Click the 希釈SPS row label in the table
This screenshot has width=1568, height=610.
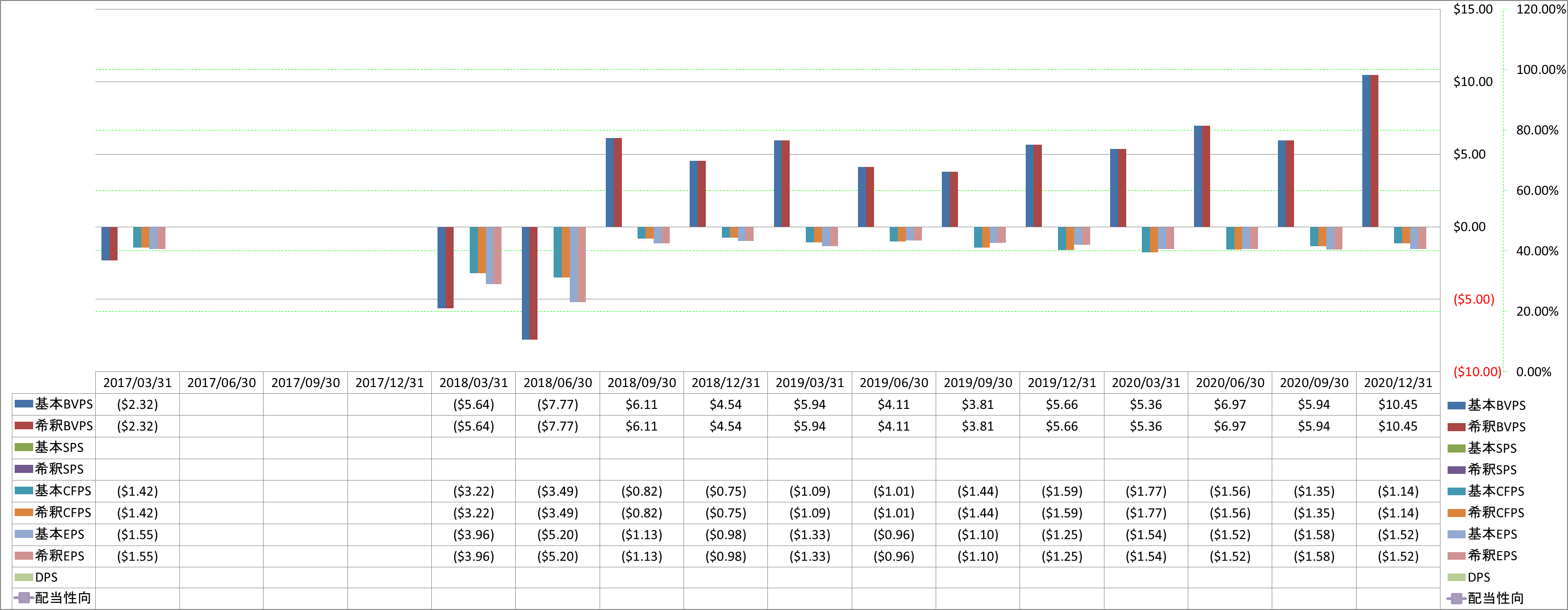coord(59,469)
